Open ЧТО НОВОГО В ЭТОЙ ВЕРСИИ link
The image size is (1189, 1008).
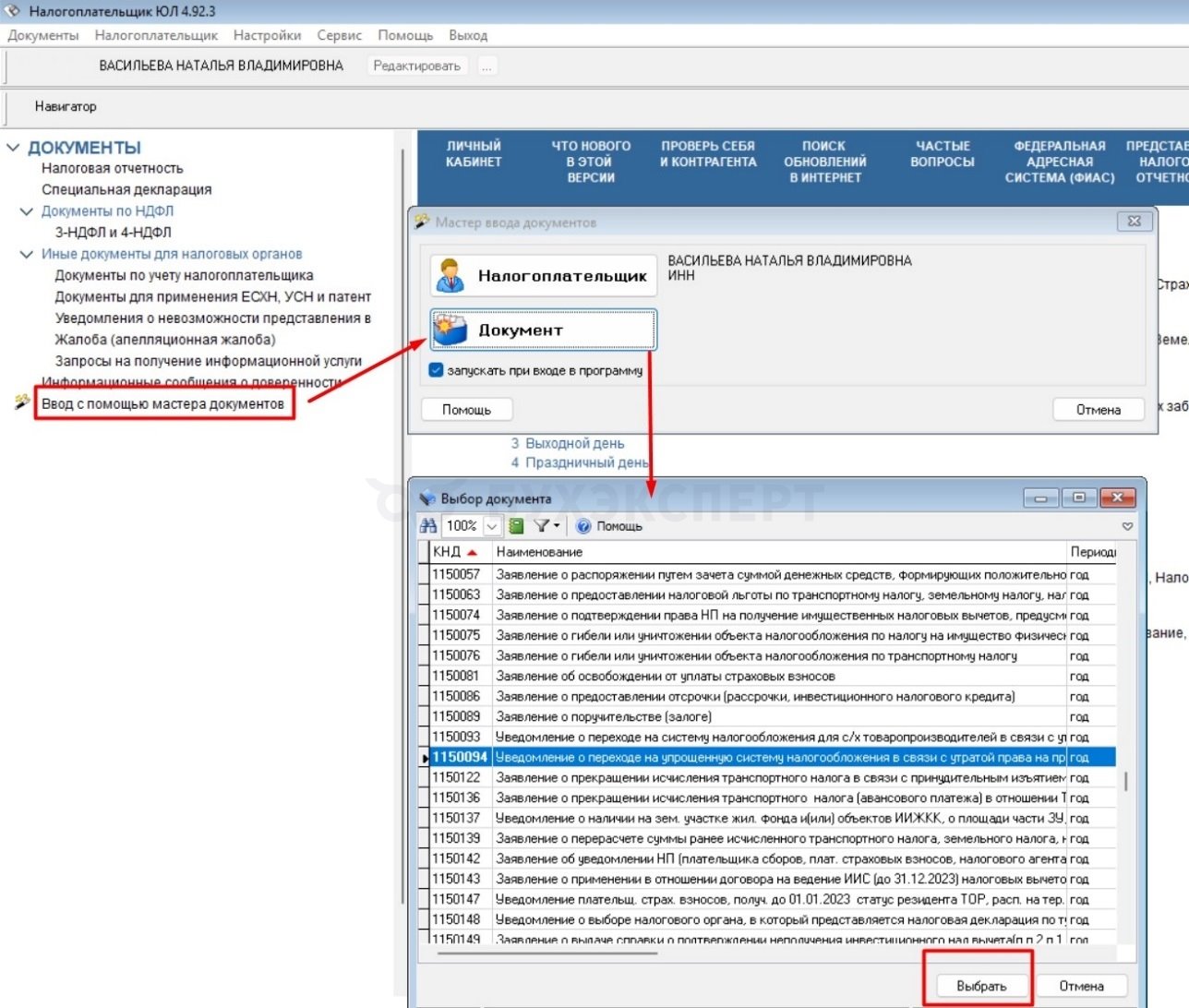point(591,162)
